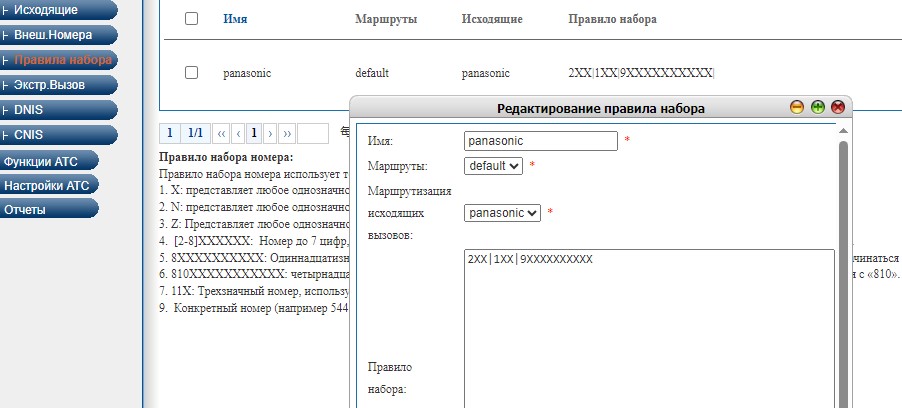Minimize the rule editing dialog
902x408 pixels.
(797, 107)
